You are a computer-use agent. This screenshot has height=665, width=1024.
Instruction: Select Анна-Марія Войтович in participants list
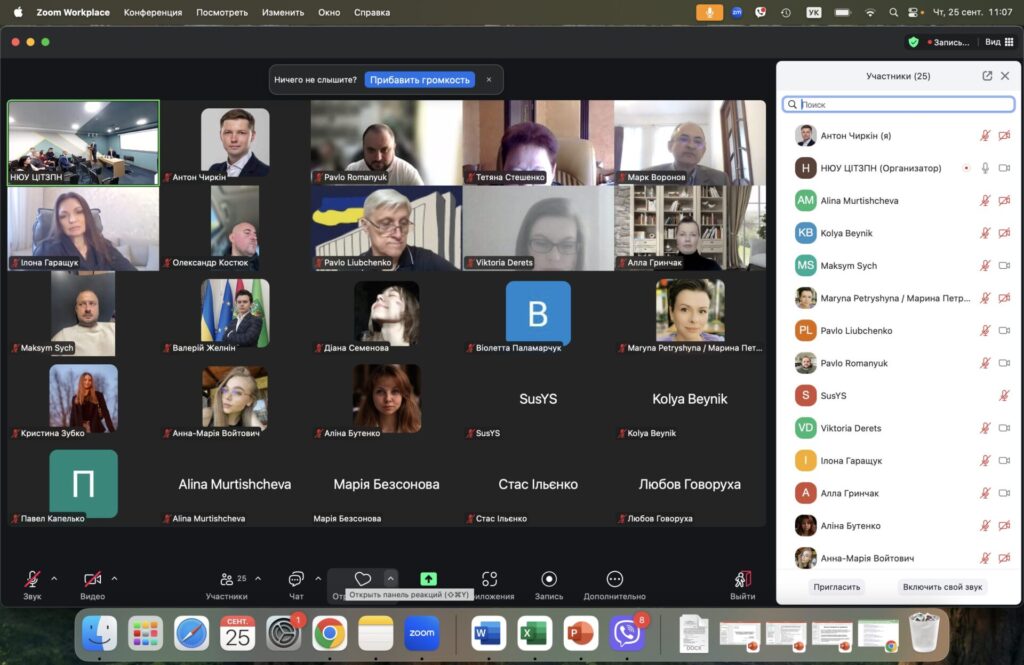click(899, 558)
